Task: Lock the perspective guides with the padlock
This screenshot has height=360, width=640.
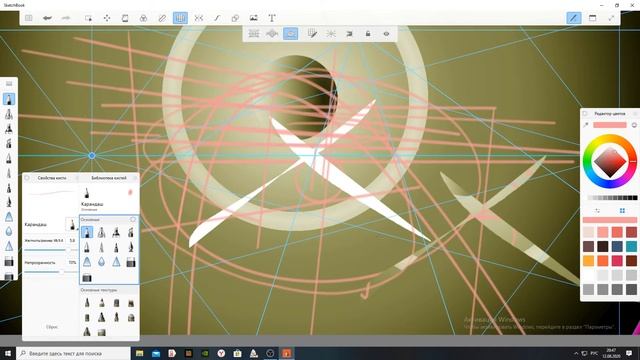Action: pos(368,34)
